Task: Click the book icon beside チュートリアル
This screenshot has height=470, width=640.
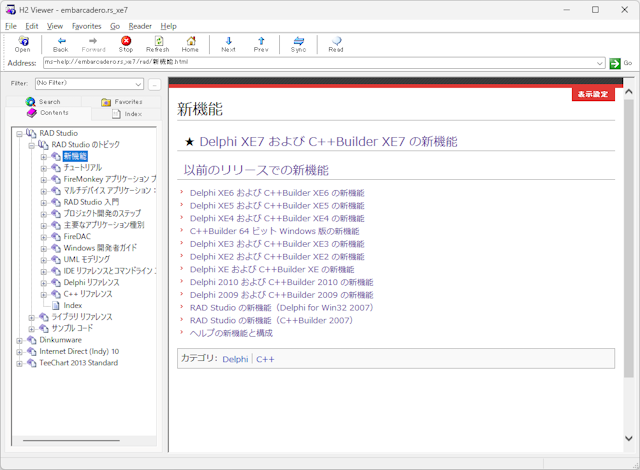Action: 56,168
